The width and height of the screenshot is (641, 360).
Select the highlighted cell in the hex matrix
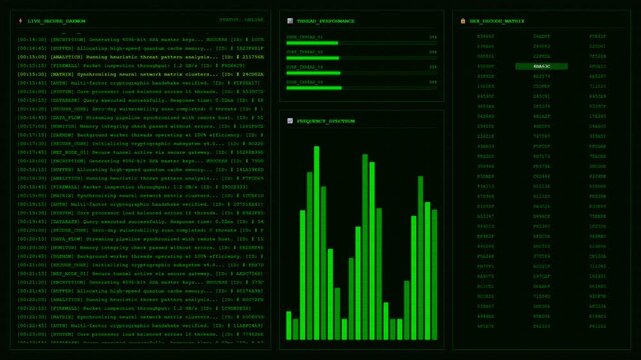[x=541, y=66]
